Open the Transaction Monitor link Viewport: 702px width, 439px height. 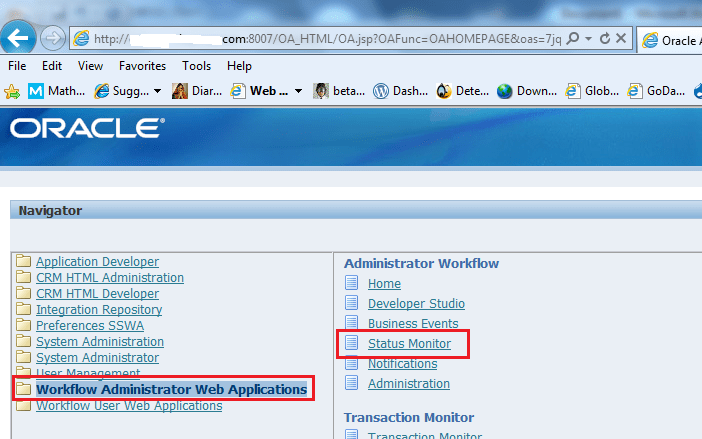[424, 435]
